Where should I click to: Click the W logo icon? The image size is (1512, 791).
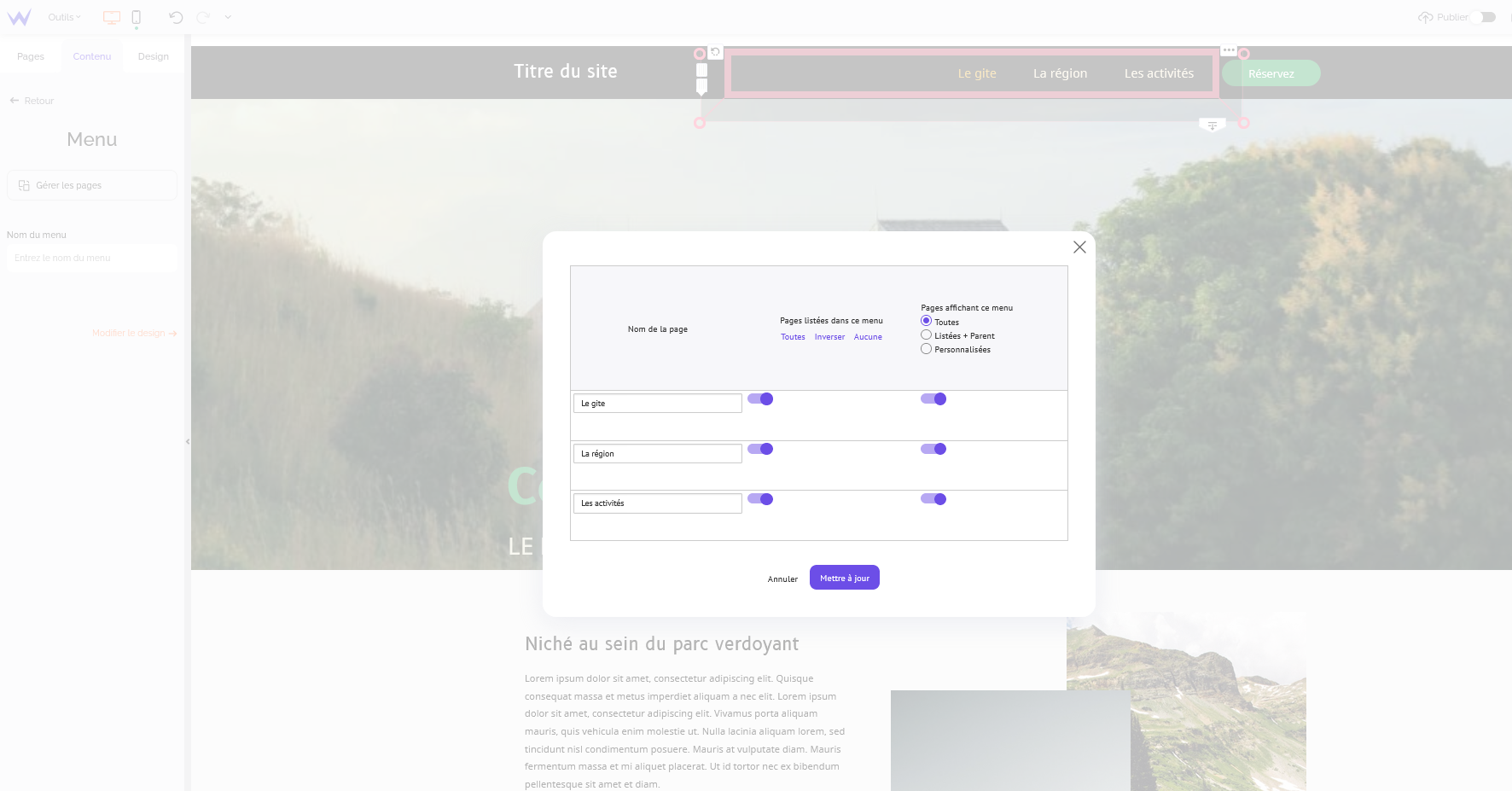tap(19, 17)
